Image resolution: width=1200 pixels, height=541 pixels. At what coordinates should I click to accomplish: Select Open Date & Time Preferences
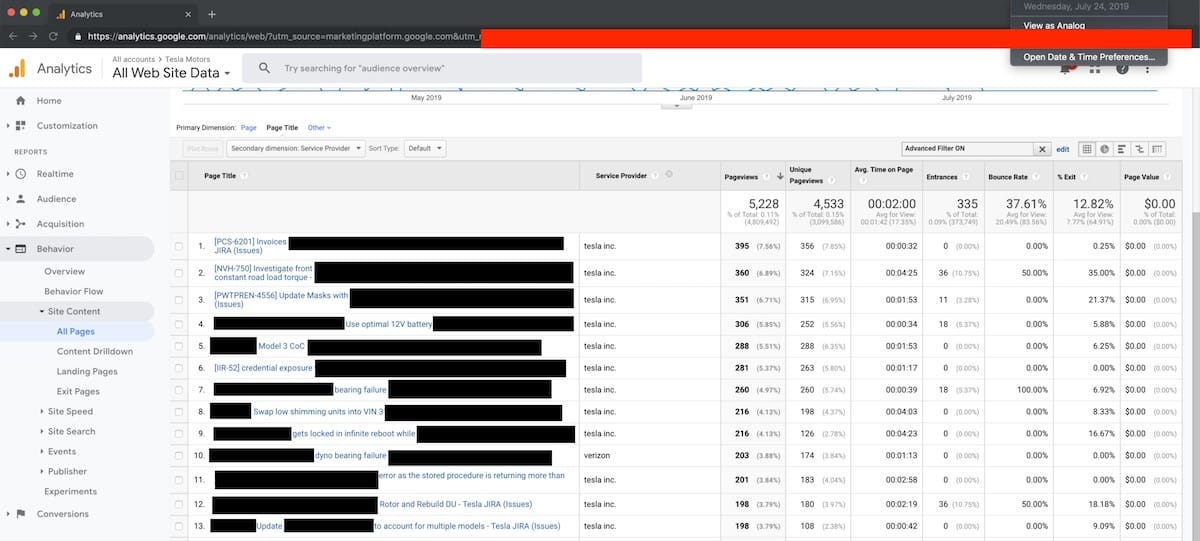(1088, 57)
